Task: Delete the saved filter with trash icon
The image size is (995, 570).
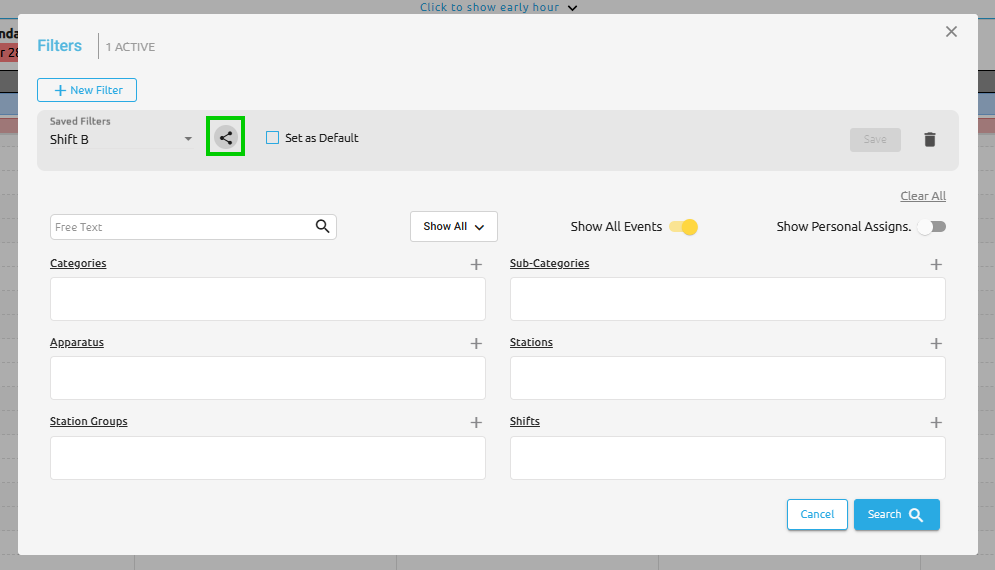Action: (929, 140)
